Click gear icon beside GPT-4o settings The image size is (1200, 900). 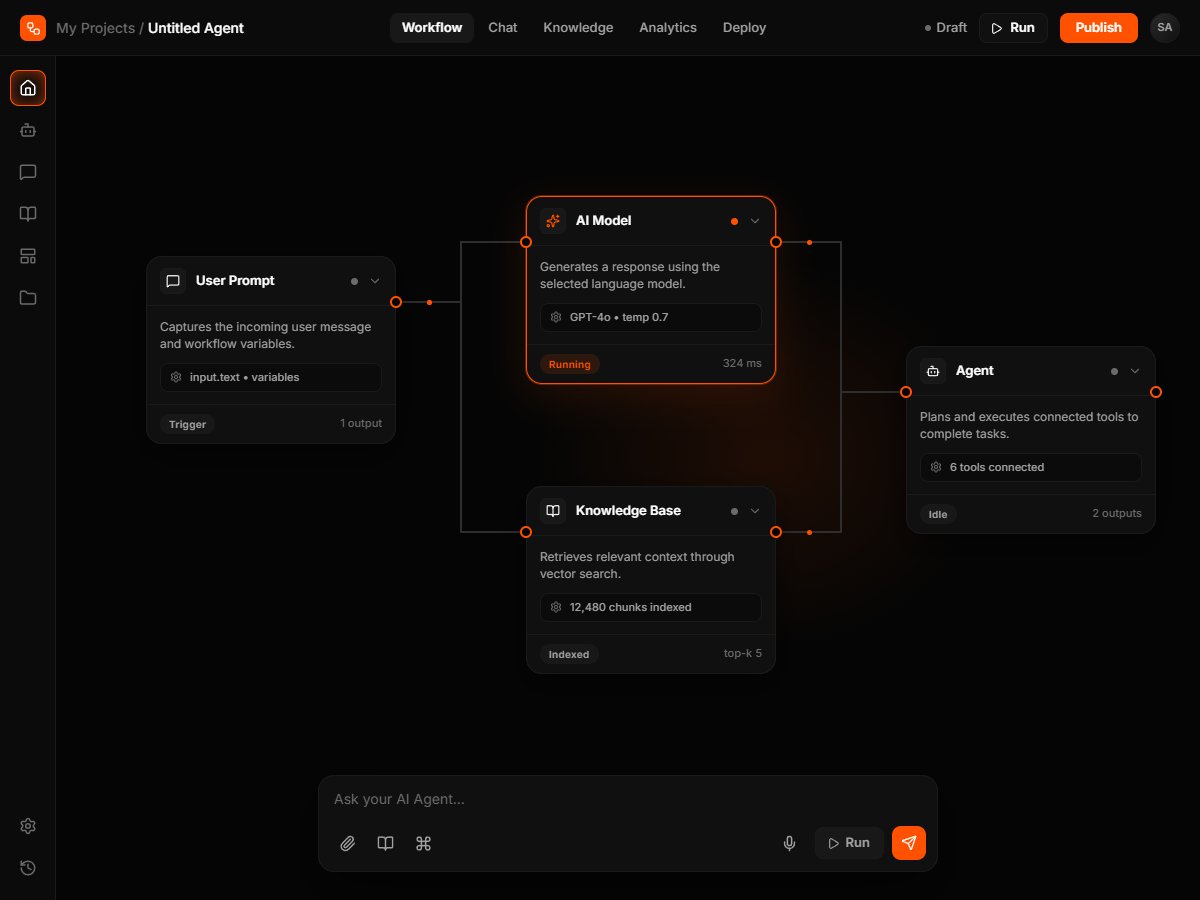point(556,317)
